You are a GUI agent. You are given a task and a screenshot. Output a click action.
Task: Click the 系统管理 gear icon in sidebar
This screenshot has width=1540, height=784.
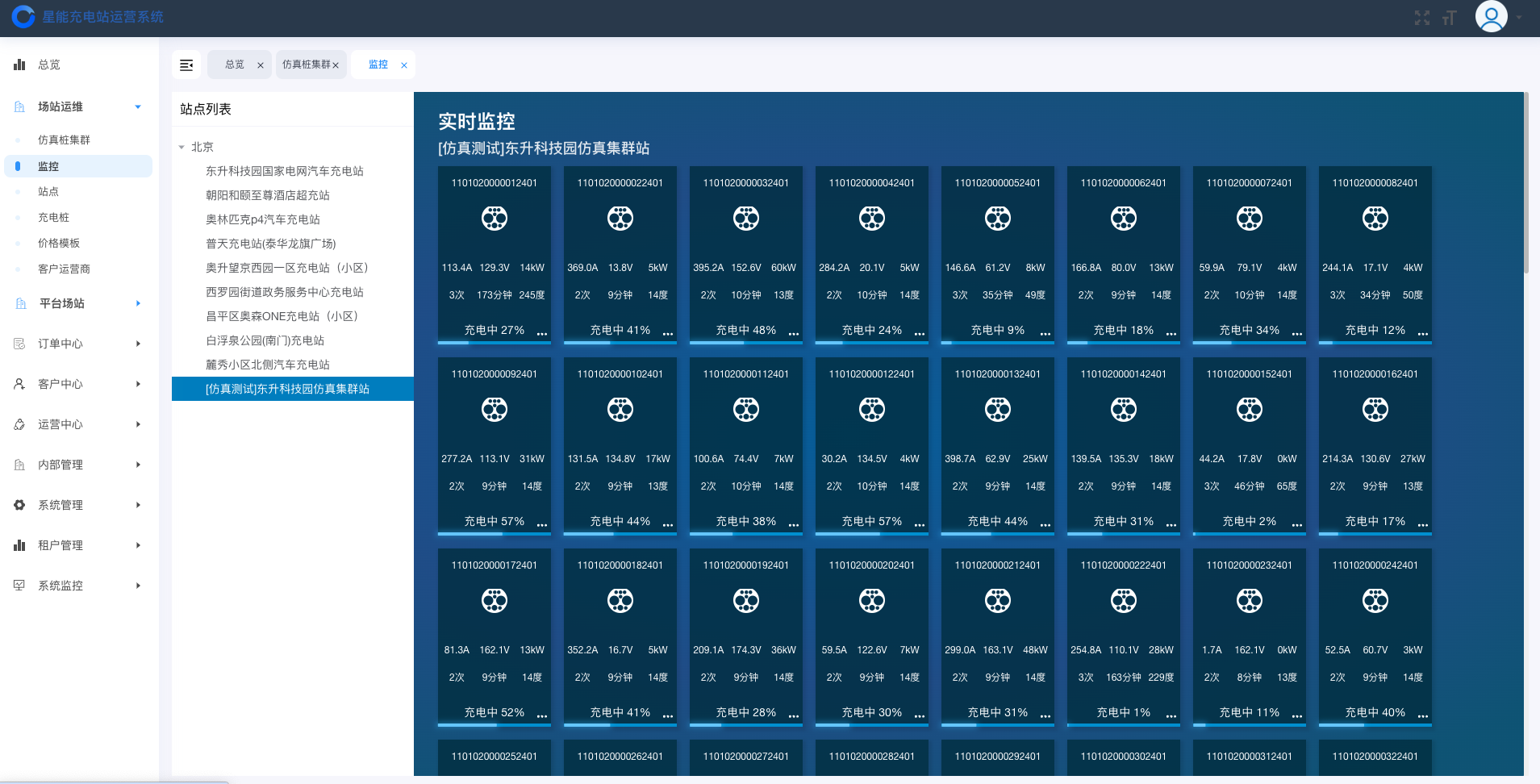click(19, 505)
